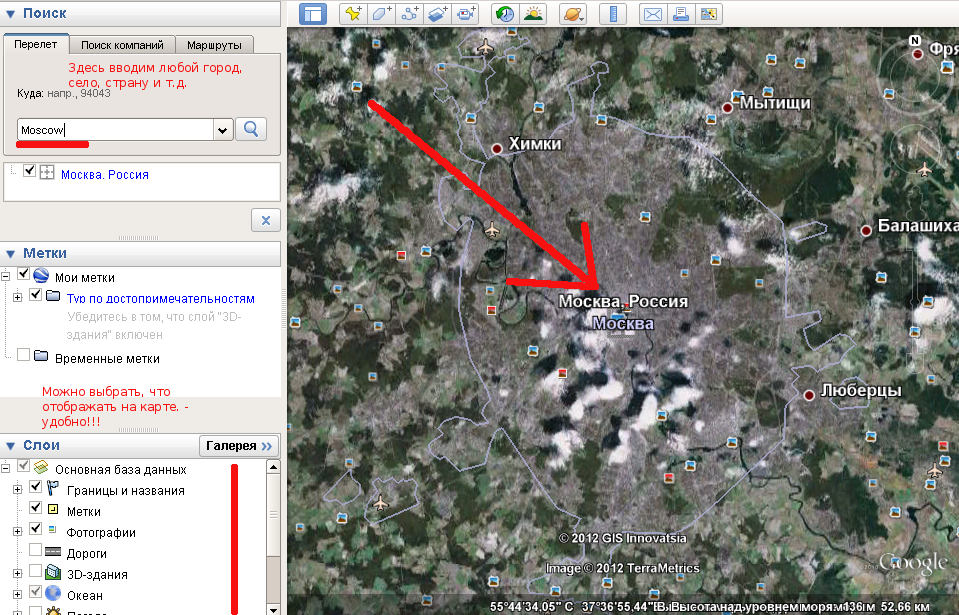This screenshot has width=959, height=615.
Task: Open the ruler measurement tool
Action: (x=611, y=14)
